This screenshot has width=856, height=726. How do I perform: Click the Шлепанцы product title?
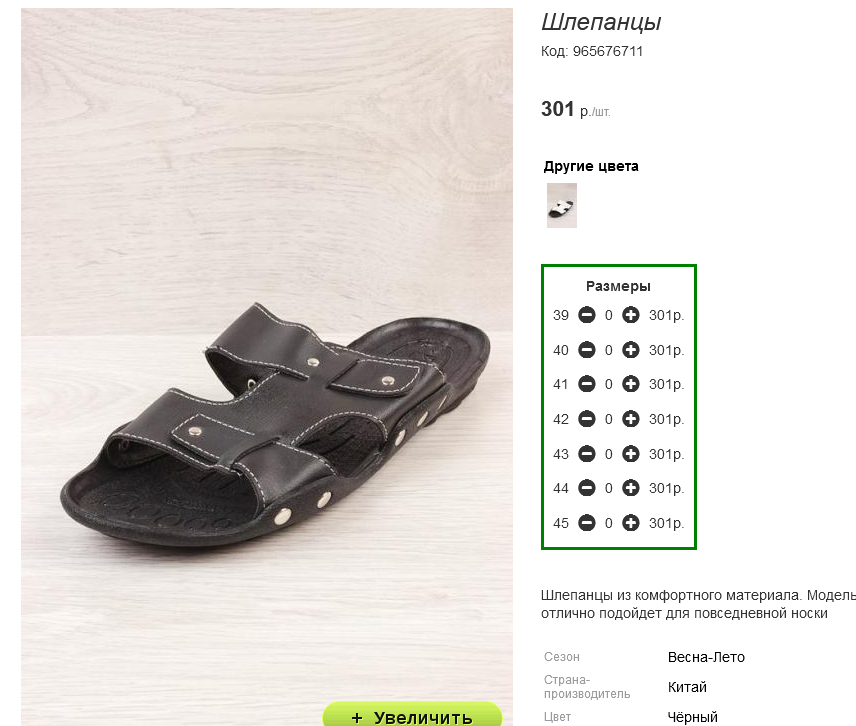[601, 22]
